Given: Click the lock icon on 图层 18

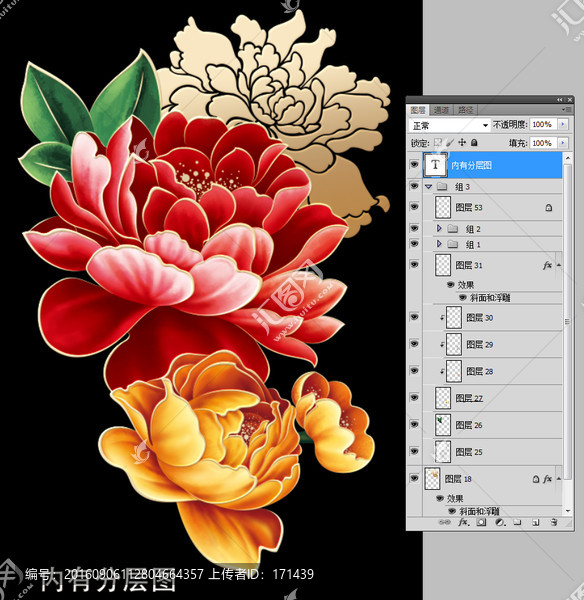Looking at the screenshot, I should point(536,479).
